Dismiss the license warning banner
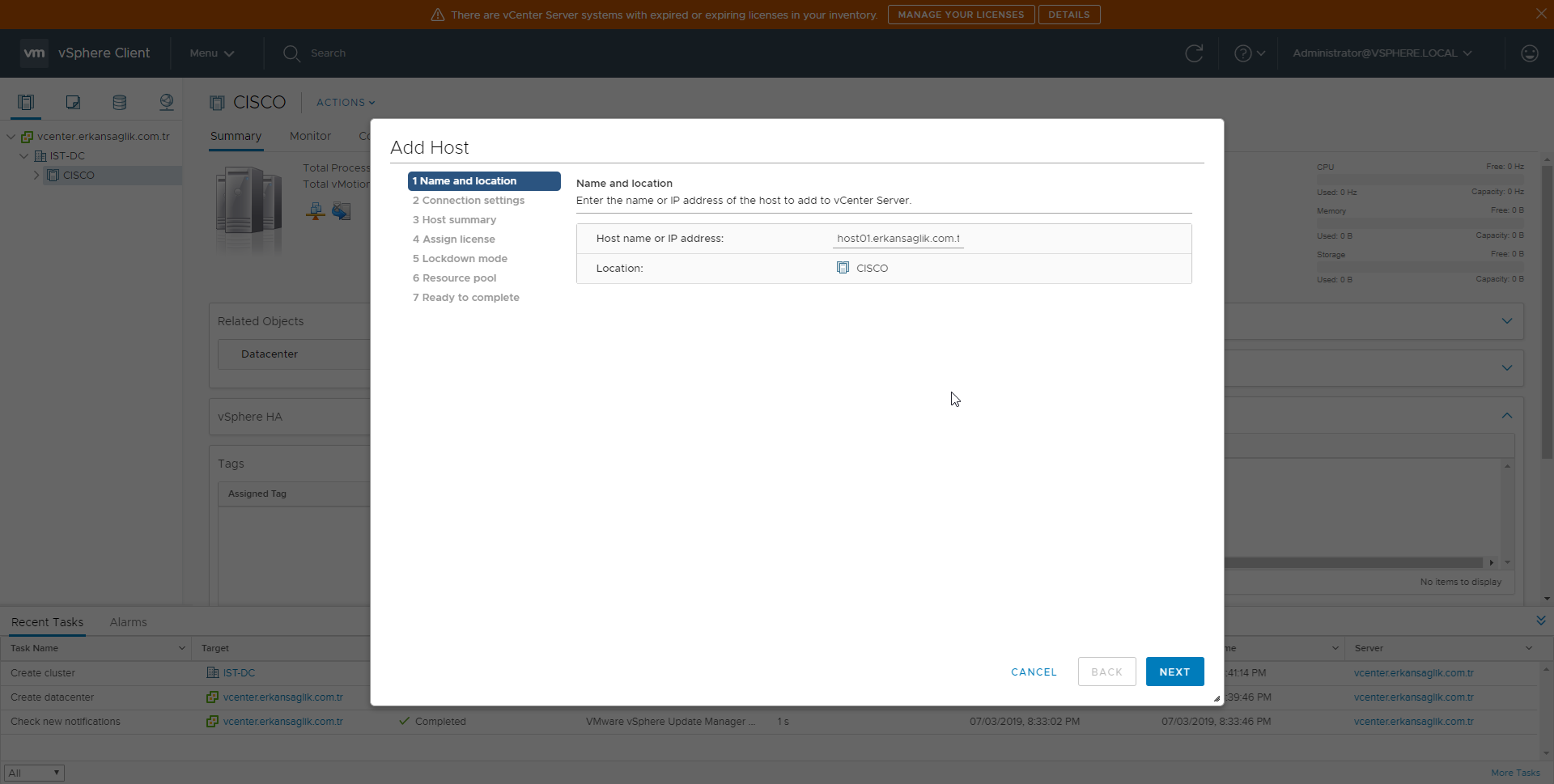Image resolution: width=1554 pixels, height=784 pixels. point(1541,14)
